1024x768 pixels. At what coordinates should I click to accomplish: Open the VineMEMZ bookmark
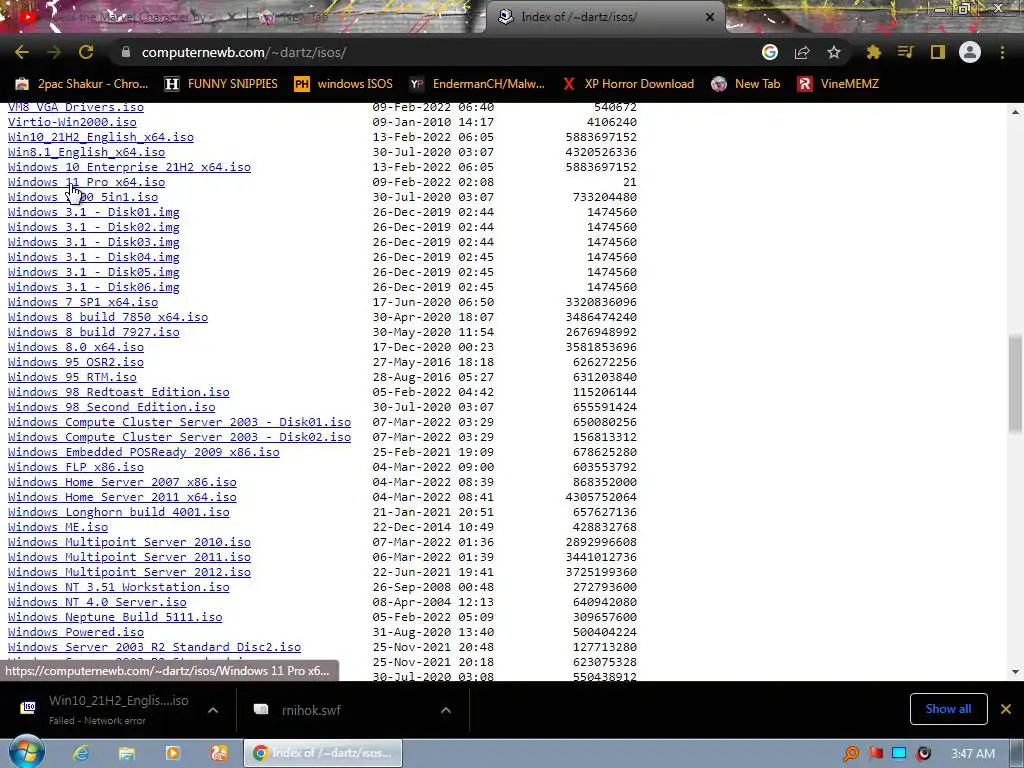coord(839,84)
